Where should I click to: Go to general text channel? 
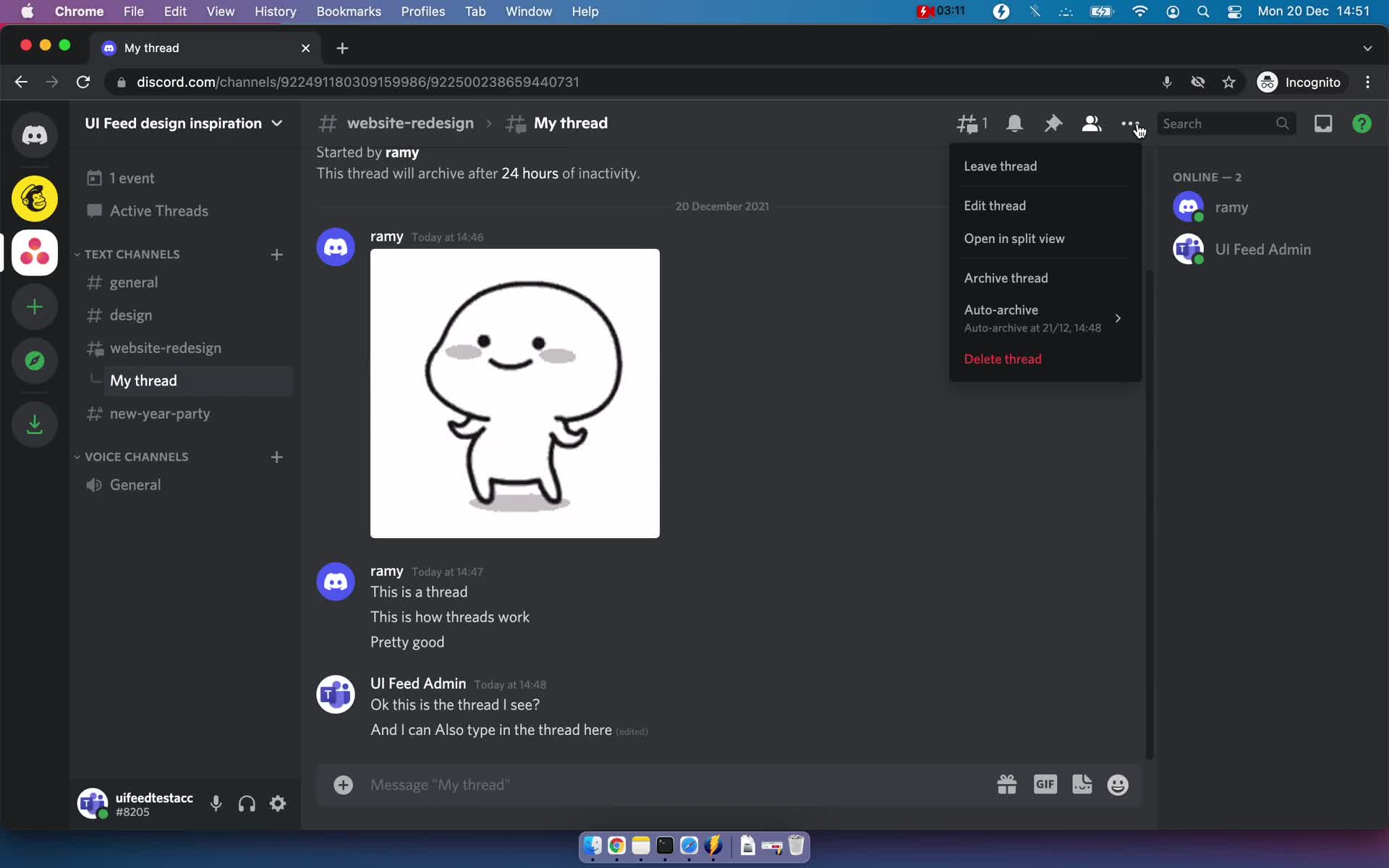[185, 283]
